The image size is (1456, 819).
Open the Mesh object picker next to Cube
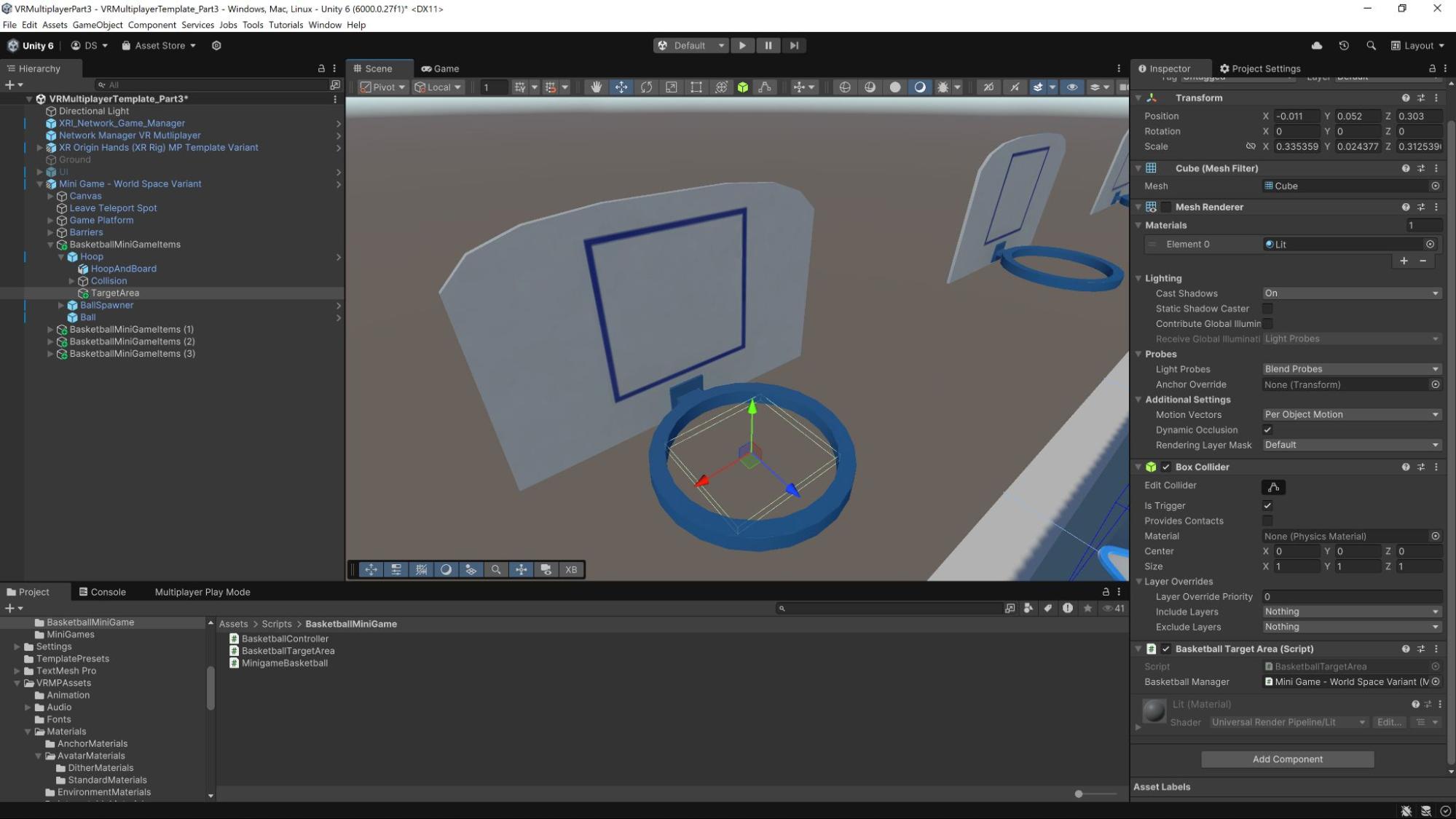tap(1435, 186)
